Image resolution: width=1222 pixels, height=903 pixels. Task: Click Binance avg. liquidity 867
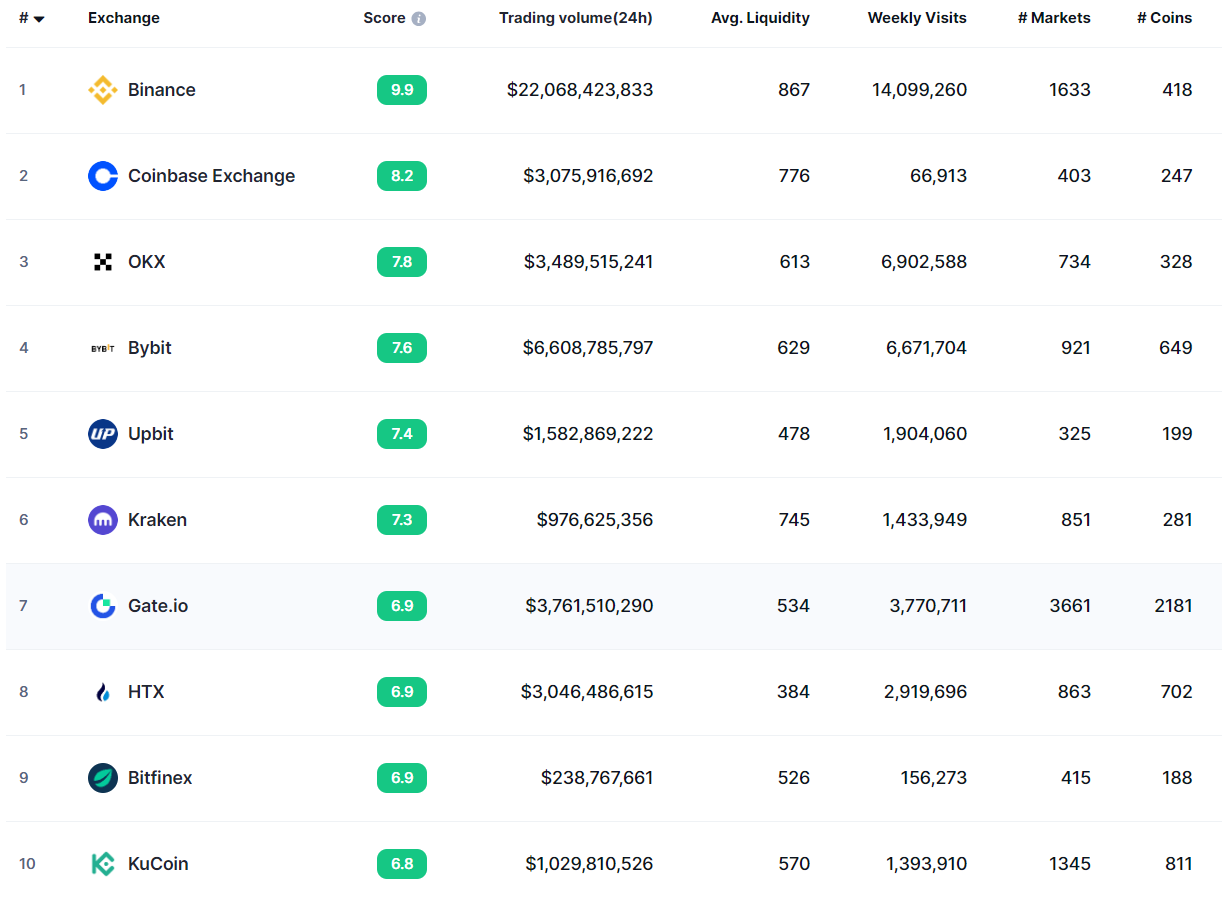[794, 90]
